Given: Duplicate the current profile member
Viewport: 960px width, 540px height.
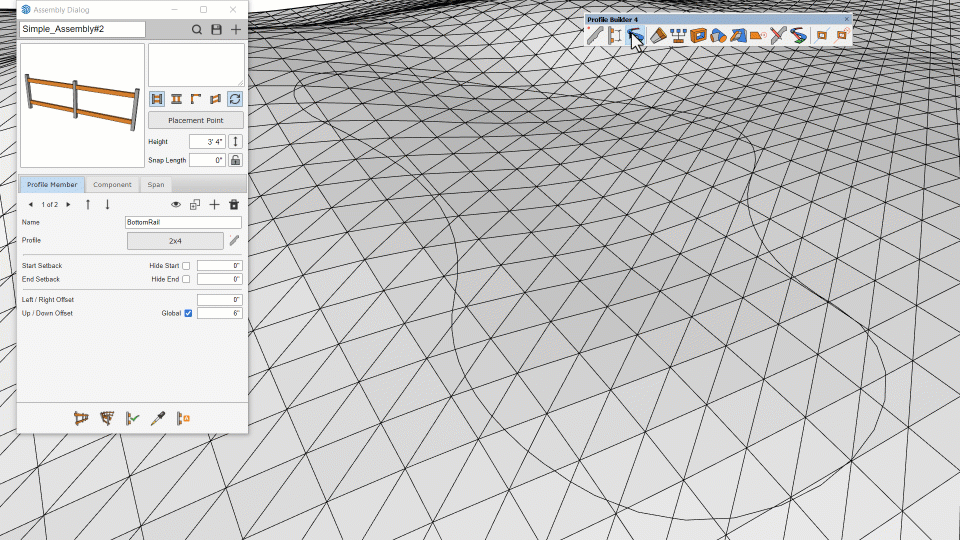Looking at the screenshot, I should 195,204.
